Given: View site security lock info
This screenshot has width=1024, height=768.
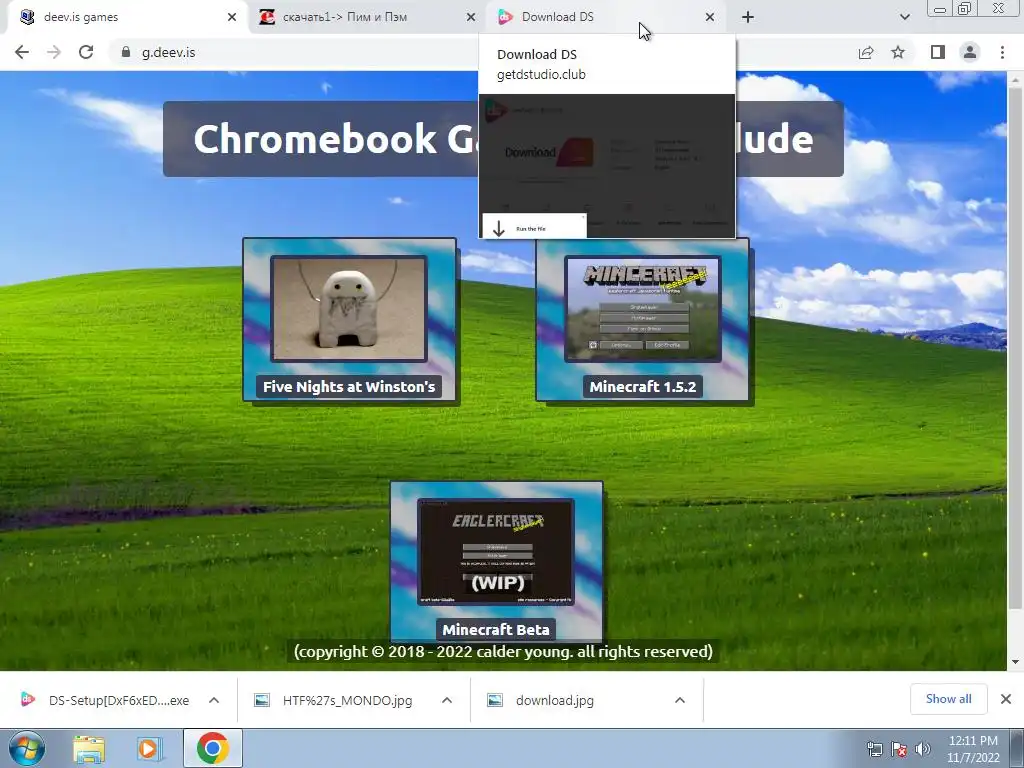Looking at the screenshot, I should click(125, 52).
